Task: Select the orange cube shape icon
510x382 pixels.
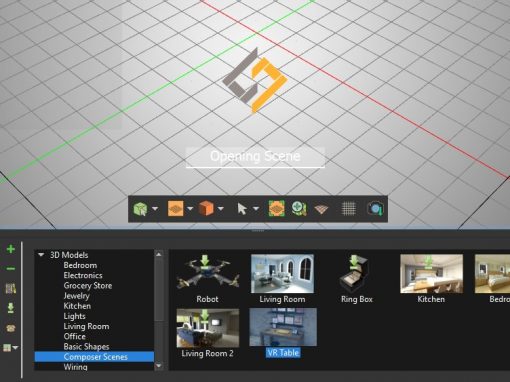Action: click(206, 209)
